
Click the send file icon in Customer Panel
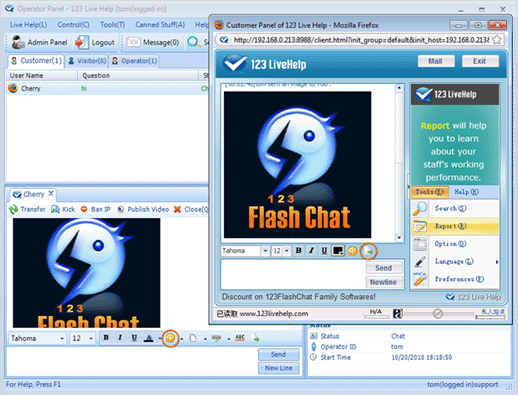click(x=368, y=251)
